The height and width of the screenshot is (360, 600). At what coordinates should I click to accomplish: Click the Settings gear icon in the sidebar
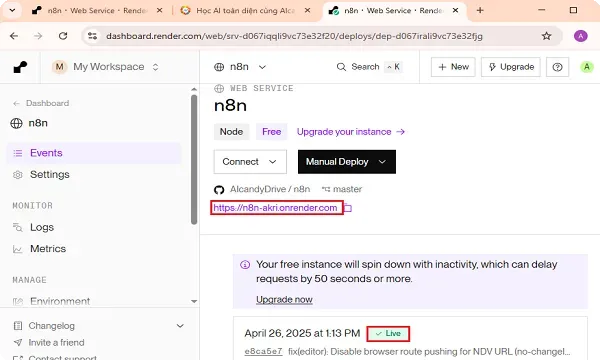18,175
